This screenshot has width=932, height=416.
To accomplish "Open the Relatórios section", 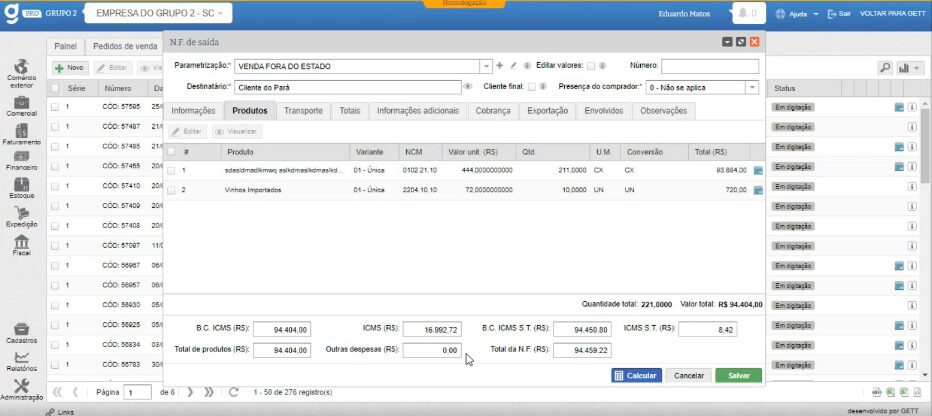I will tap(21, 361).
